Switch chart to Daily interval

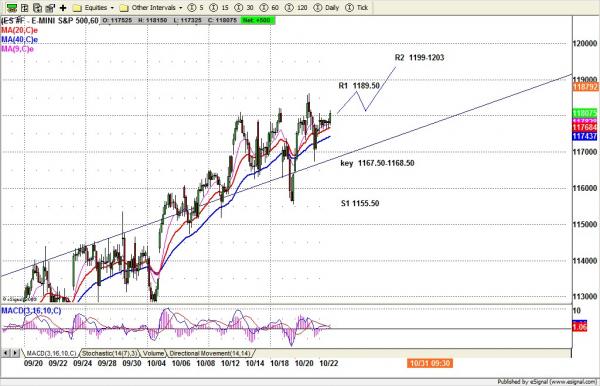pyautogui.click(x=327, y=8)
